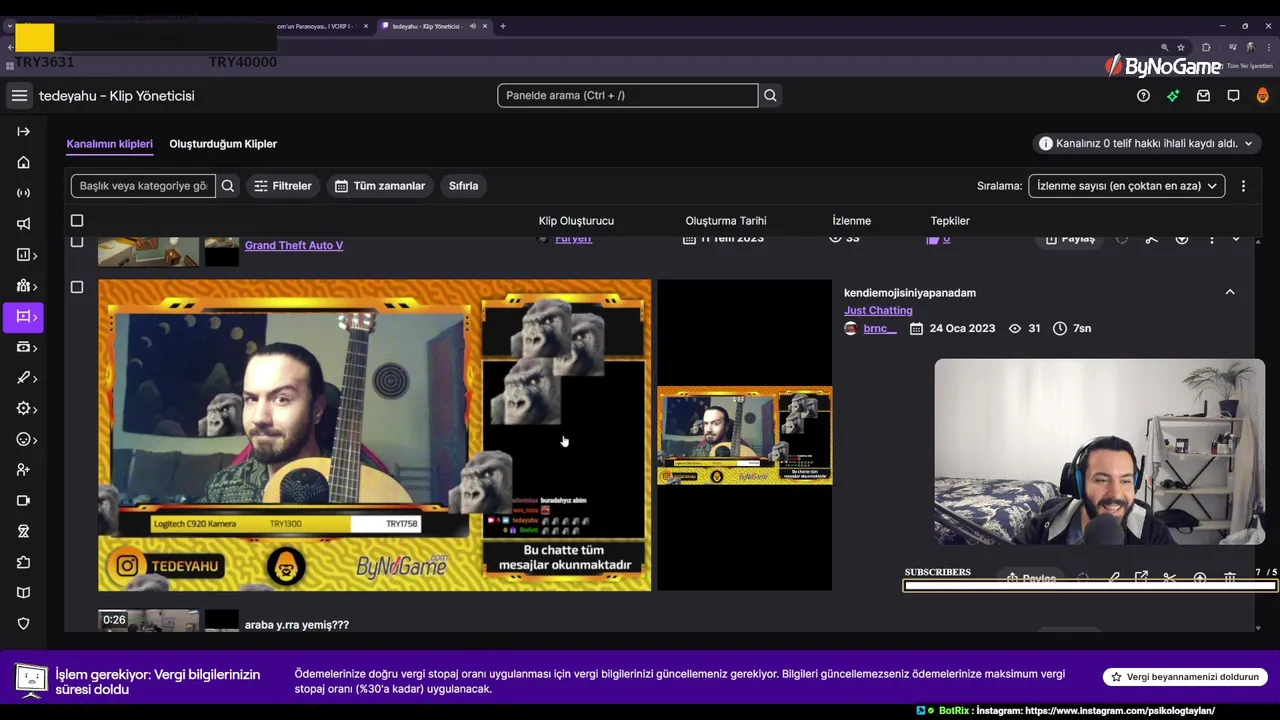Switch to Oluşturduğum Klipler tab
Viewport: 1280px width, 720px height.
click(x=223, y=144)
